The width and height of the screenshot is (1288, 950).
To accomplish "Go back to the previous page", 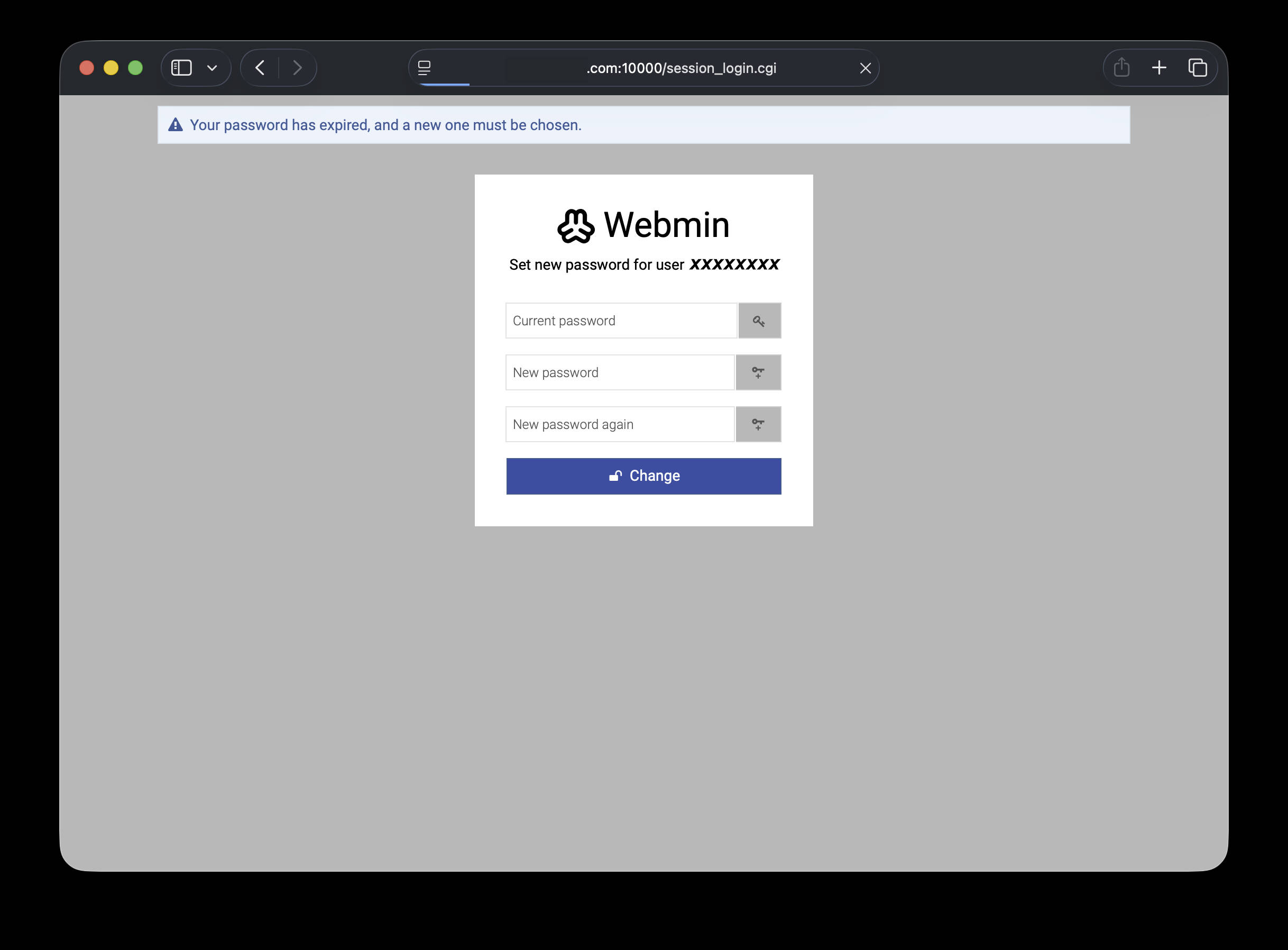I will pos(260,68).
